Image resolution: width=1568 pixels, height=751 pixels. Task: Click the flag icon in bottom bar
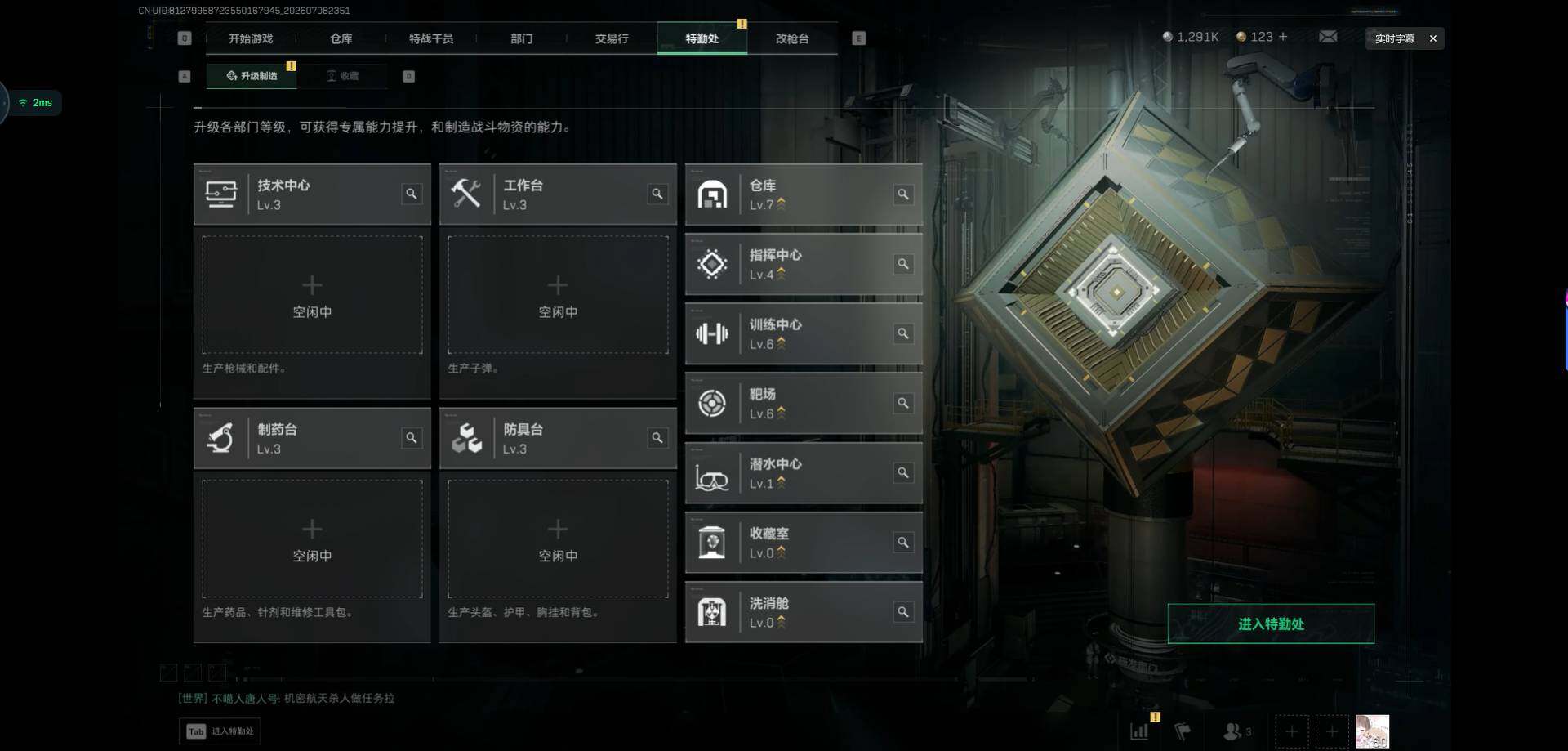[x=1183, y=731]
